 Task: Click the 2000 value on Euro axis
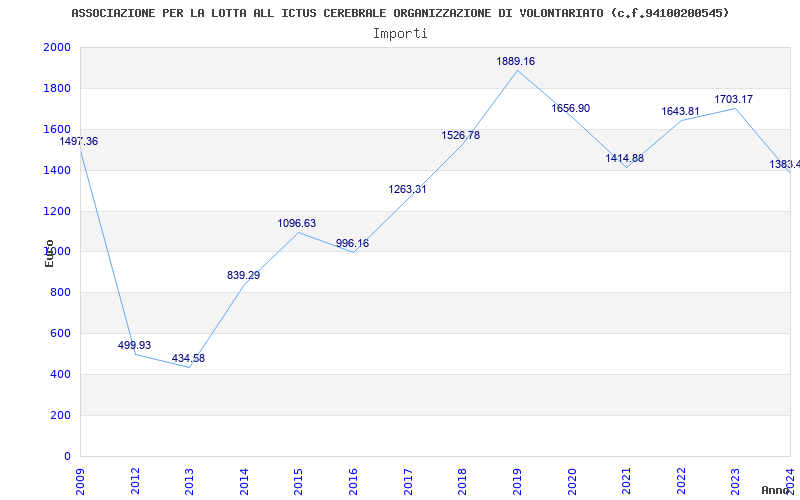coord(58,47)
